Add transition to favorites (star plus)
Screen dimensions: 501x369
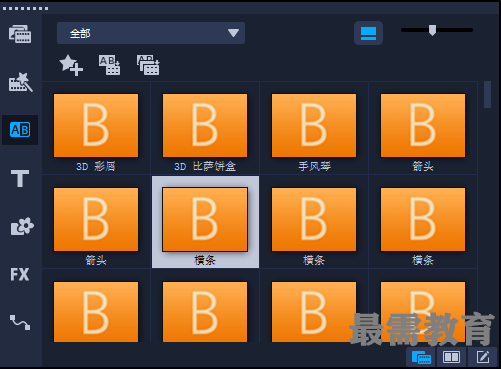(71, 65)
